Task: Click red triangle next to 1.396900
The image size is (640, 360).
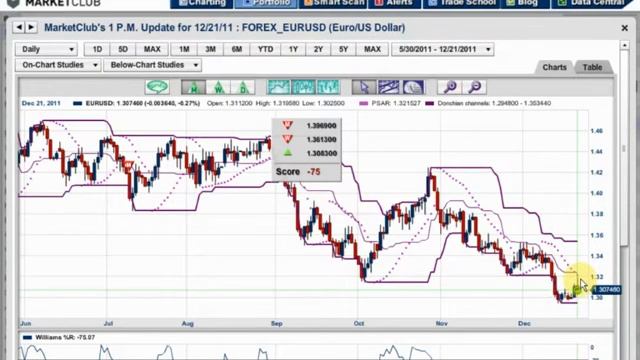Action: tap(288, 125)
